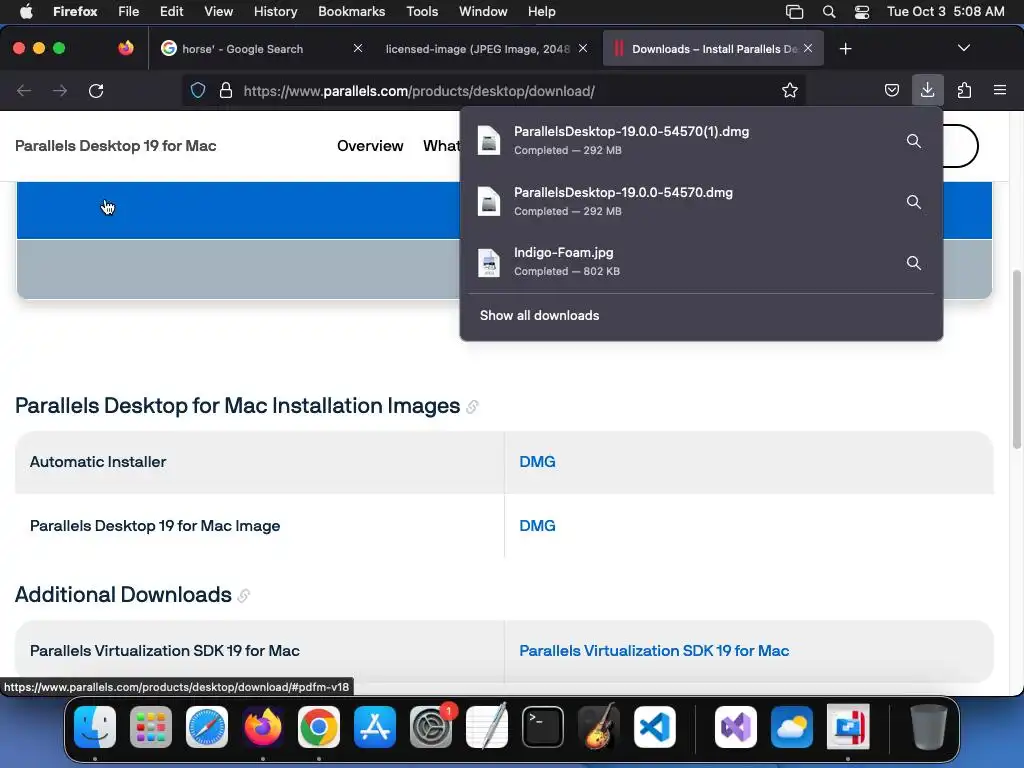
Task: Select the Downloads – Install Parallels tab
Action: click(x=713, y=48)
